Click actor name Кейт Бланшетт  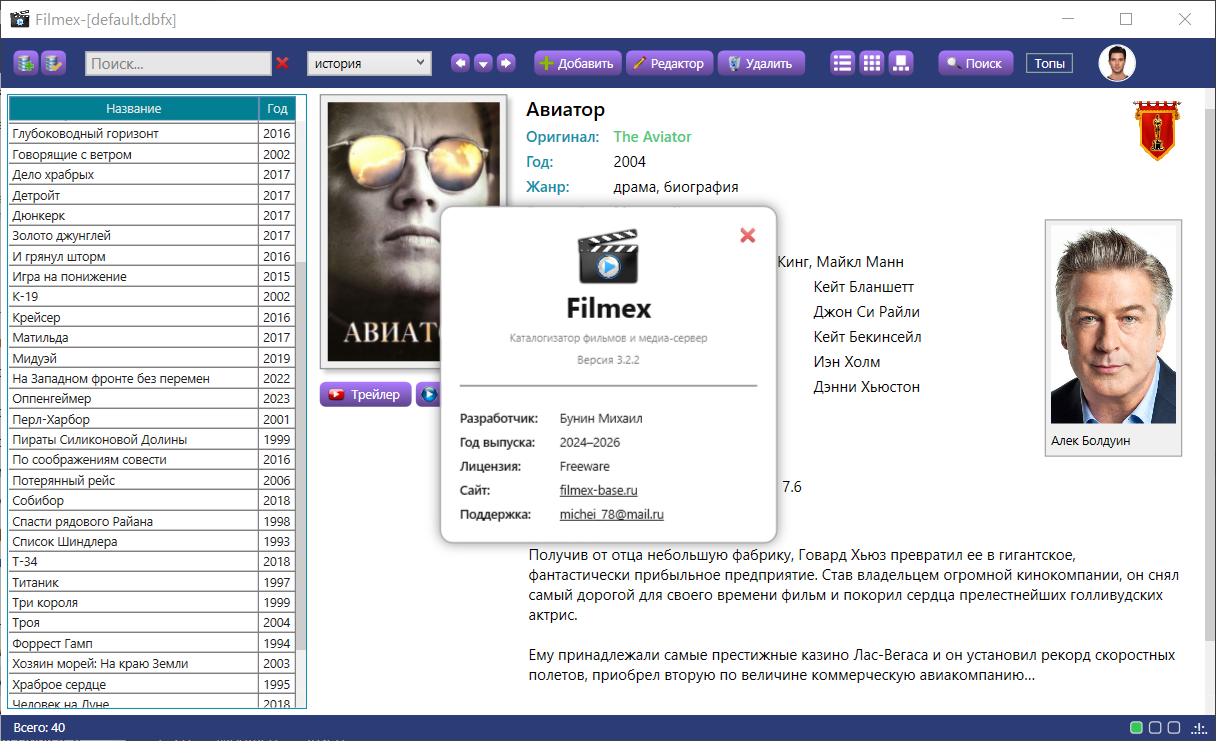coord(863,287)
